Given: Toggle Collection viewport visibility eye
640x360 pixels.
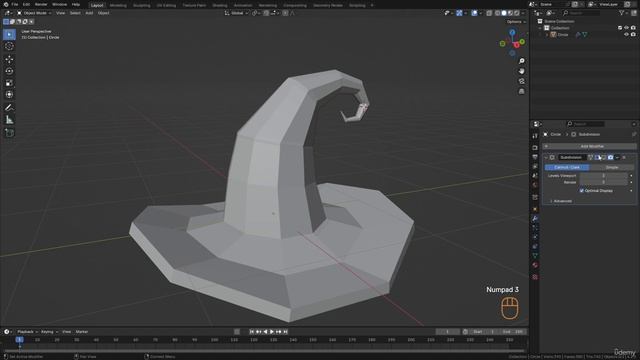Looking at the screenshot, I should (x=626, y=28).
